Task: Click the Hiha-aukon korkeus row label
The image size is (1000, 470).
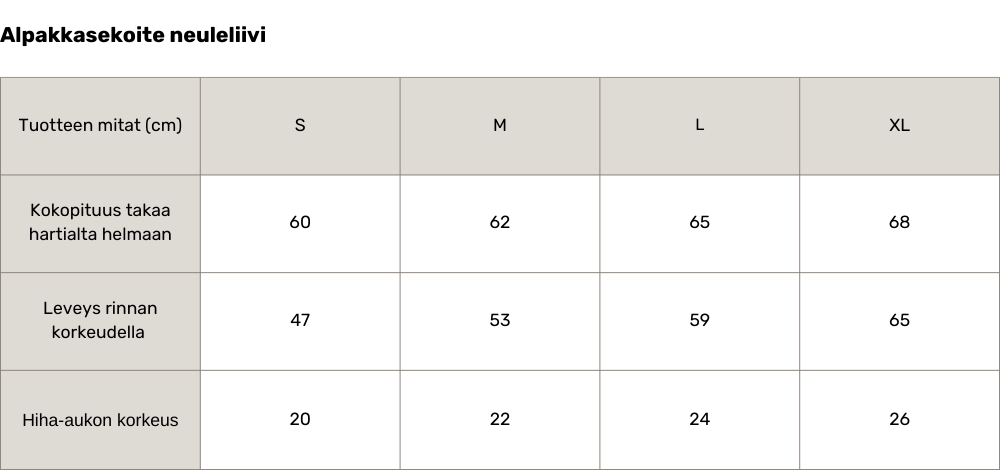Action: (x=100, y=420)
